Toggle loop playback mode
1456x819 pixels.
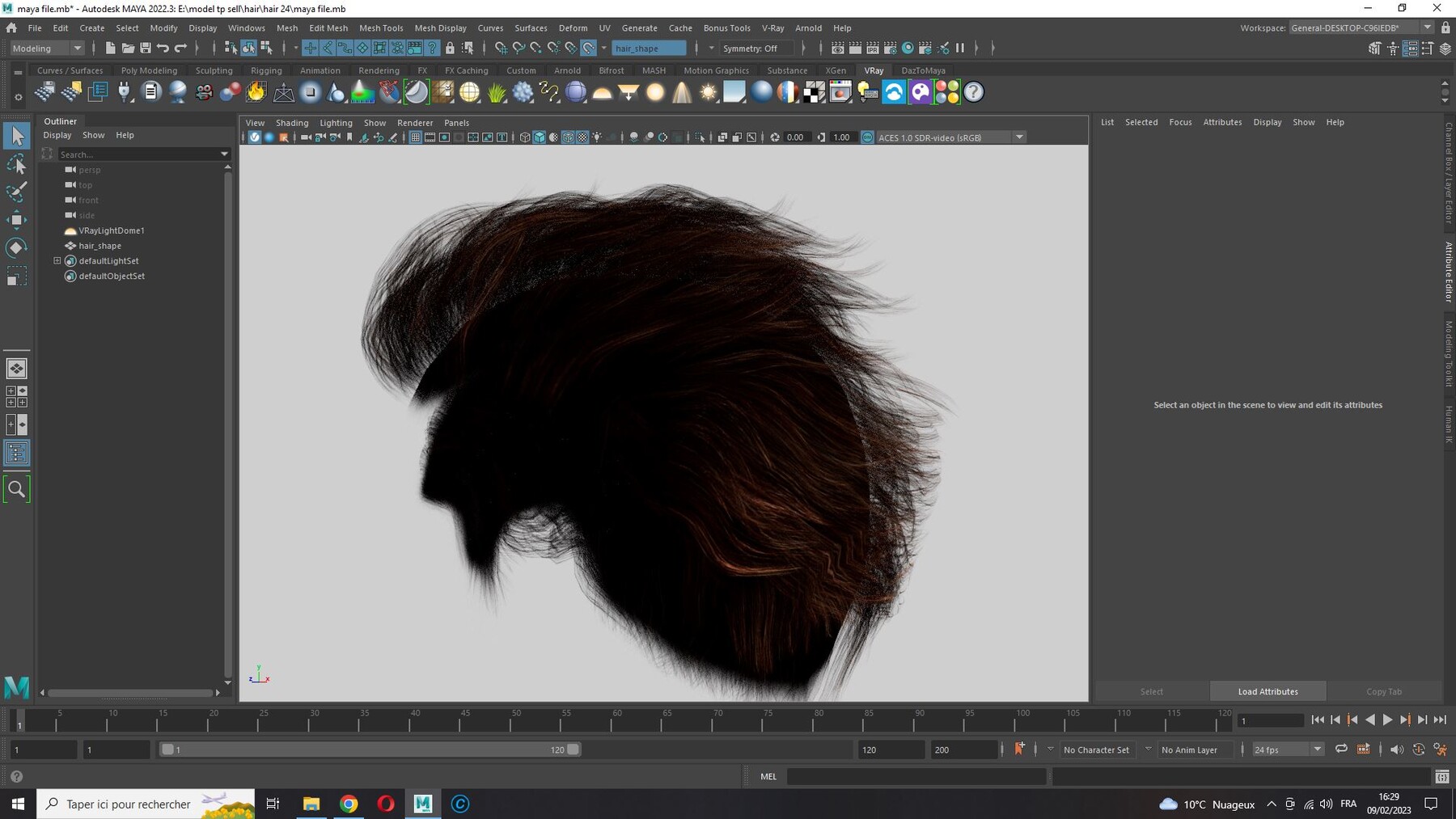click(x=1341, y=749)
